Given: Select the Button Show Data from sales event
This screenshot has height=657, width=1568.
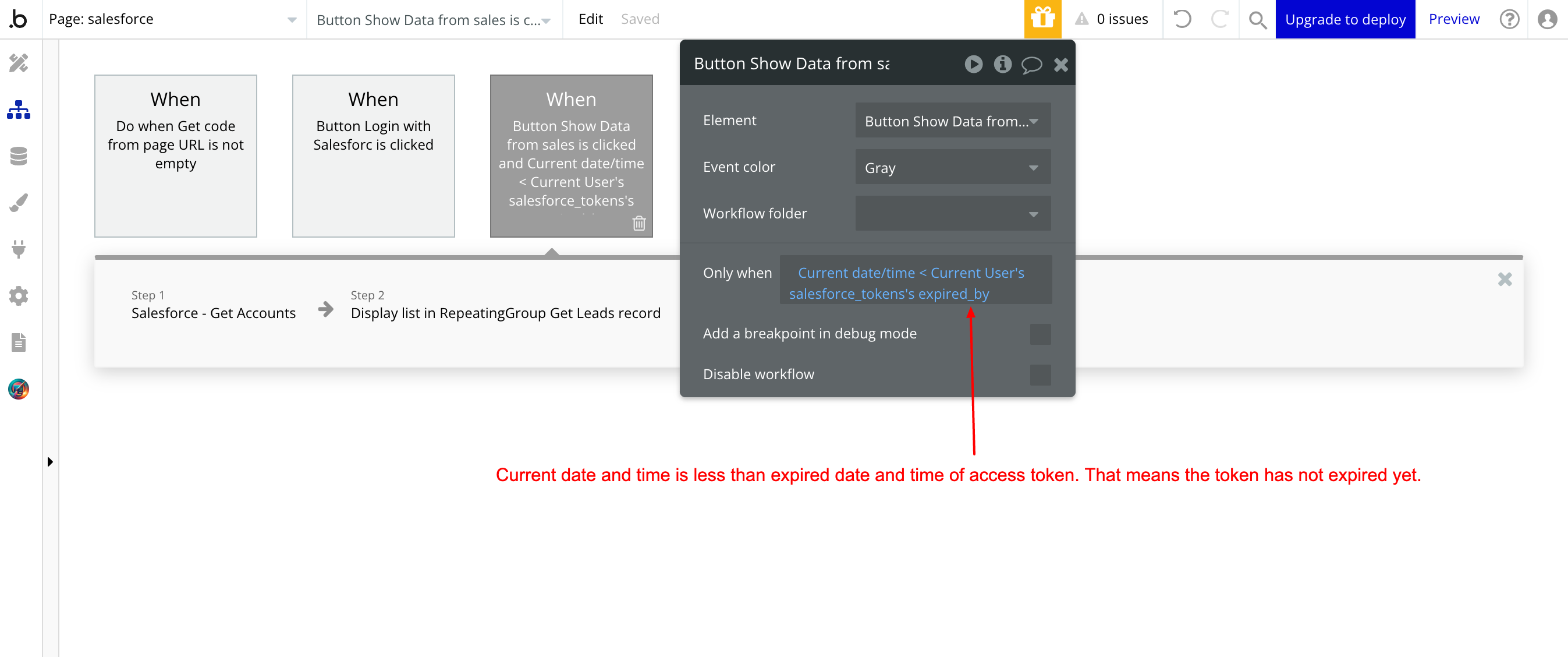Looking at the screenshot, I should tap(571, 156).
